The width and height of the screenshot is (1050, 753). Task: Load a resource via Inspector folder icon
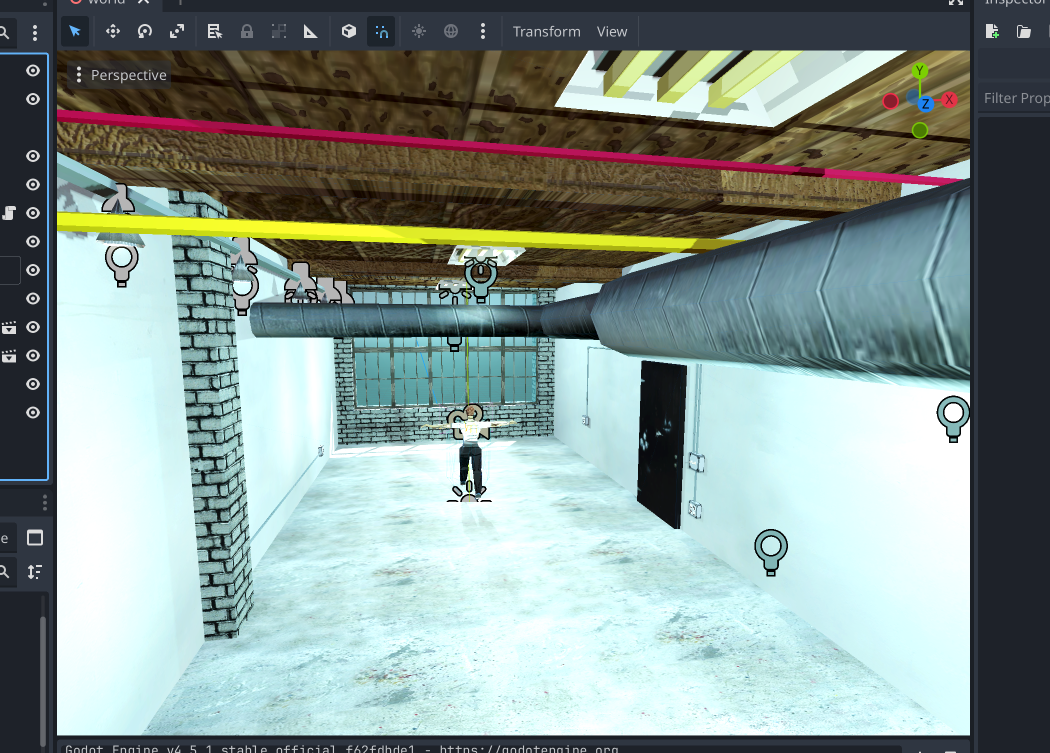point(1023,32)
